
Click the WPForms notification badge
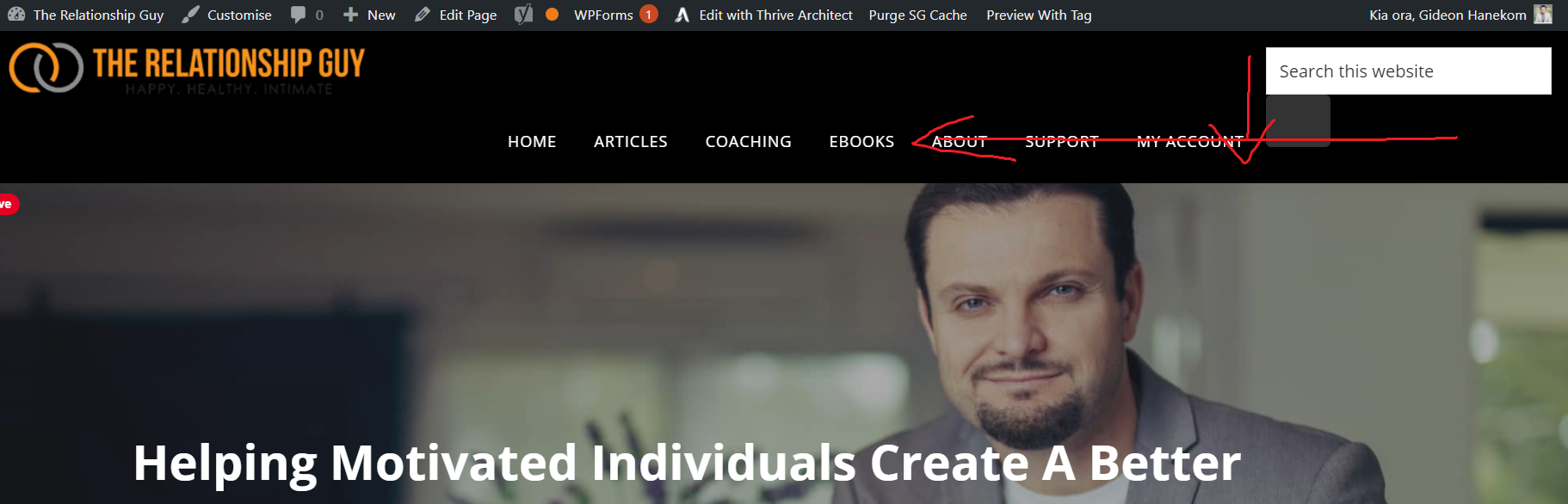649,15
